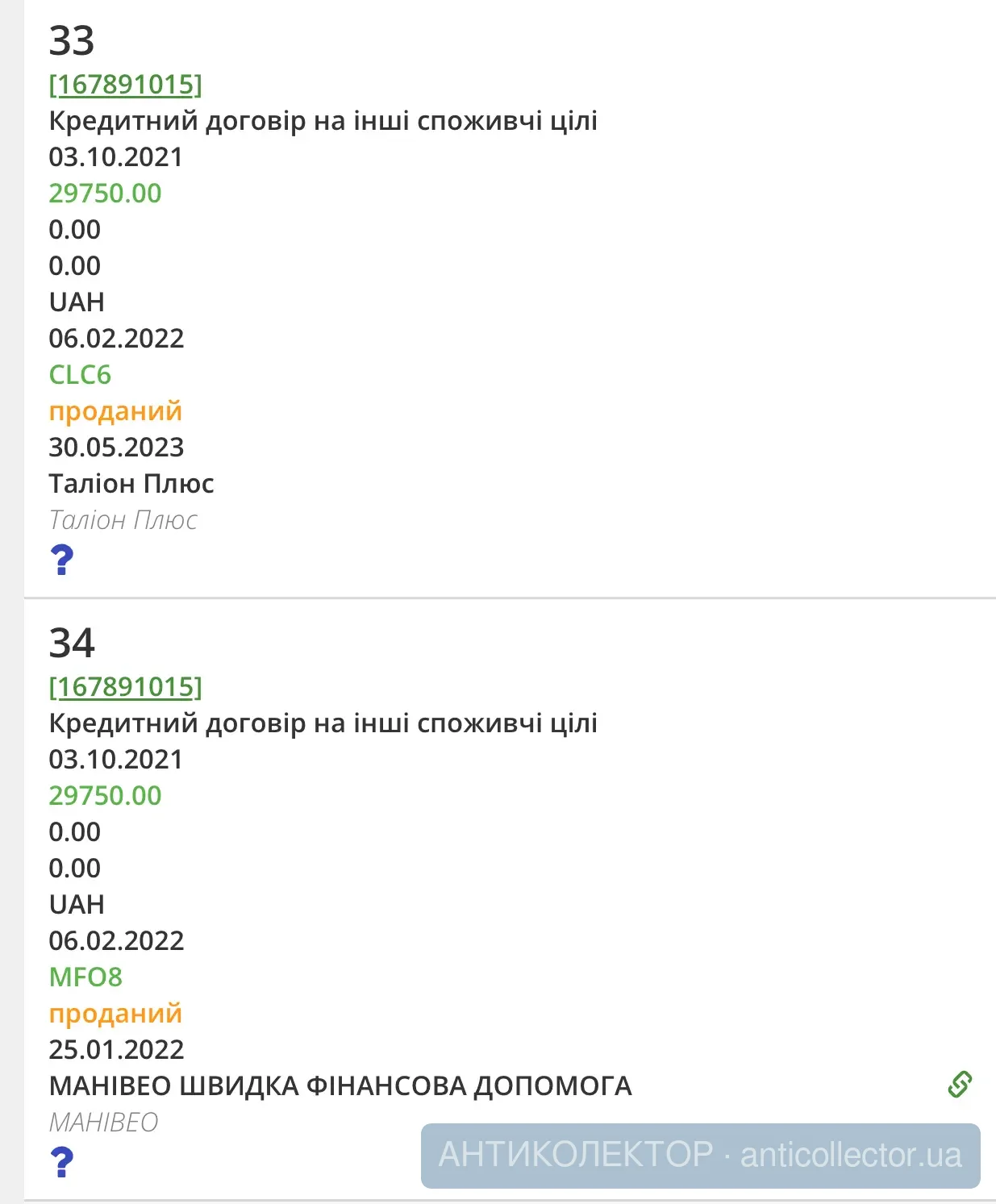This screenshot has width=996, height=1204.
Task: Click the italic Таліон Плюс label
Action: click(123, 520)
